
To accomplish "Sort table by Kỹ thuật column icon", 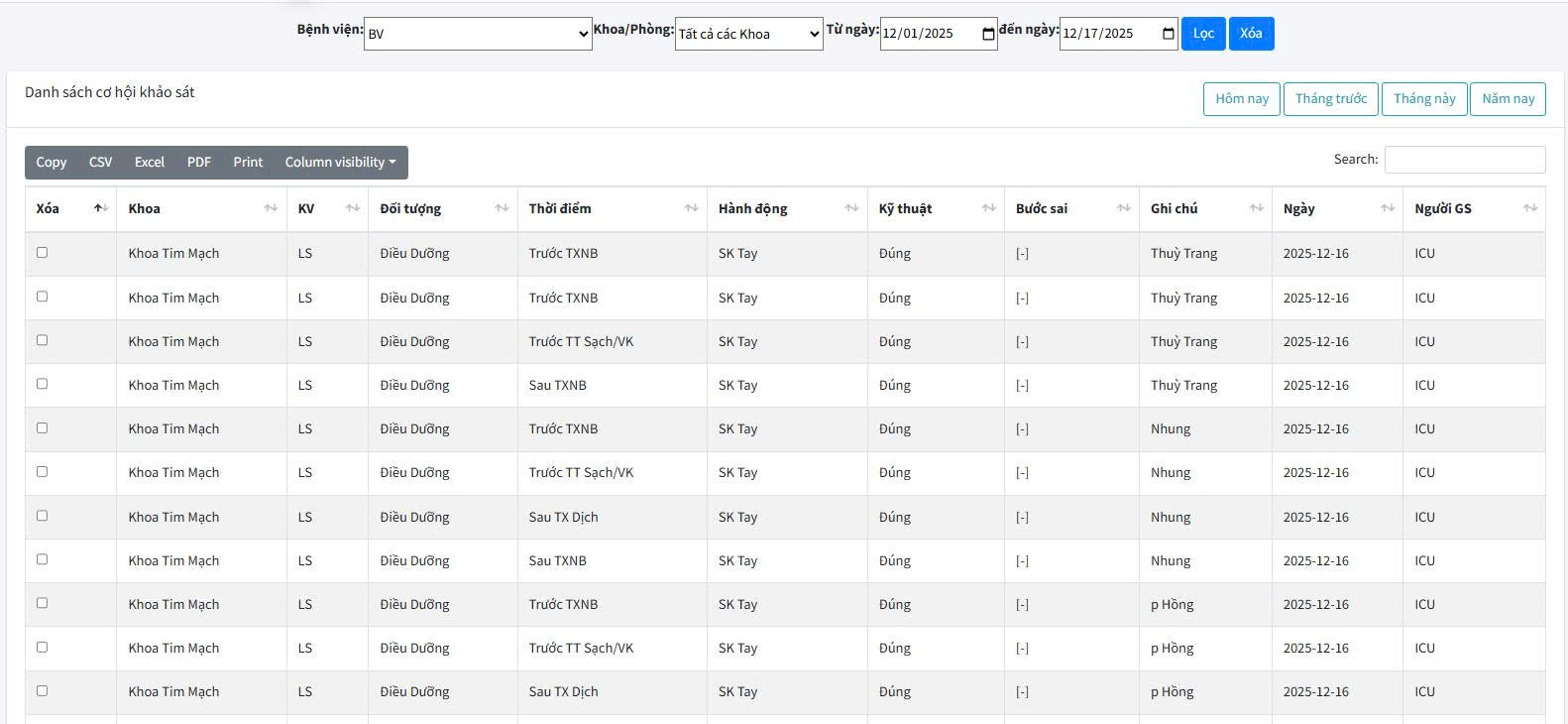I will [988, 208].
